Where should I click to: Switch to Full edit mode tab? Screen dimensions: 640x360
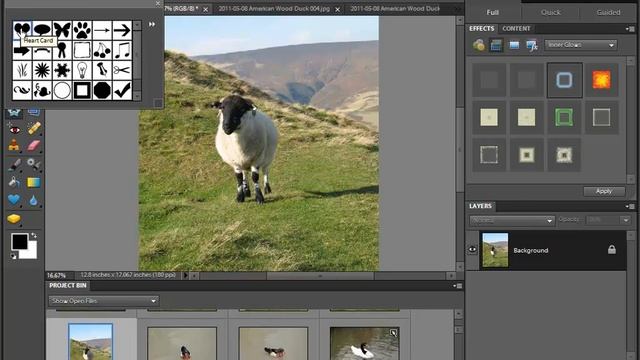click(x=493, y=12)
